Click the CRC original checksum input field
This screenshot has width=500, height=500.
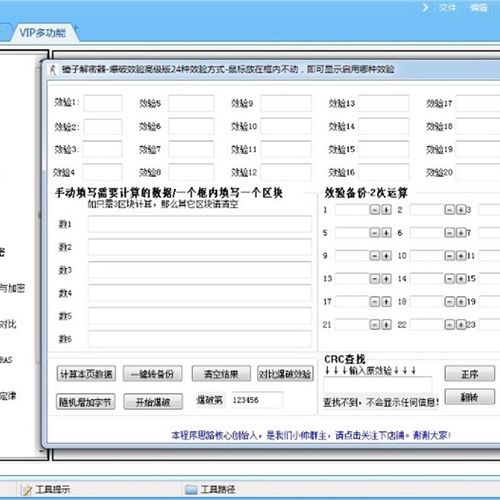point(378,386)
